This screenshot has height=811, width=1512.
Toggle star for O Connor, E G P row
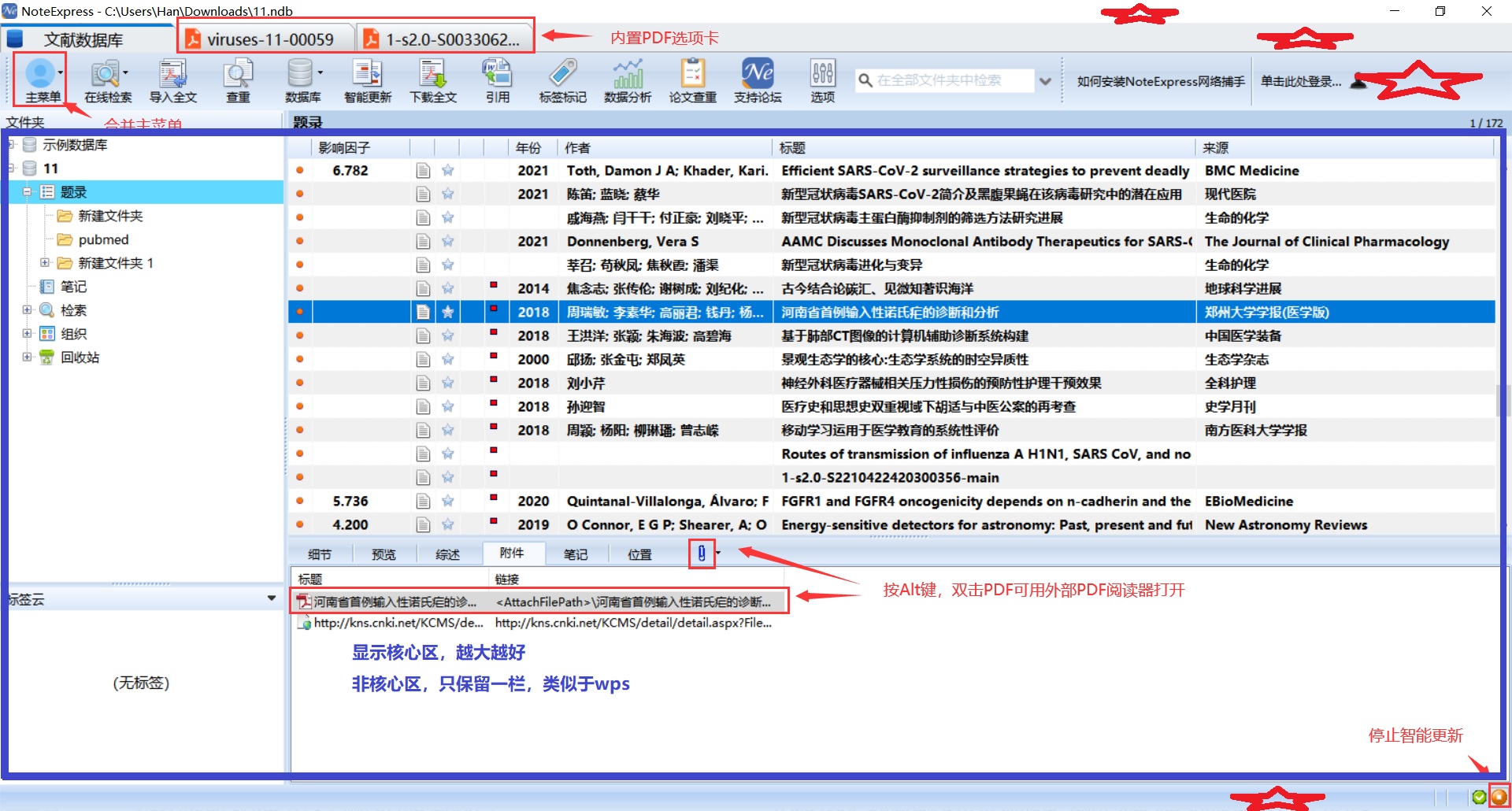tap(447, 525)
